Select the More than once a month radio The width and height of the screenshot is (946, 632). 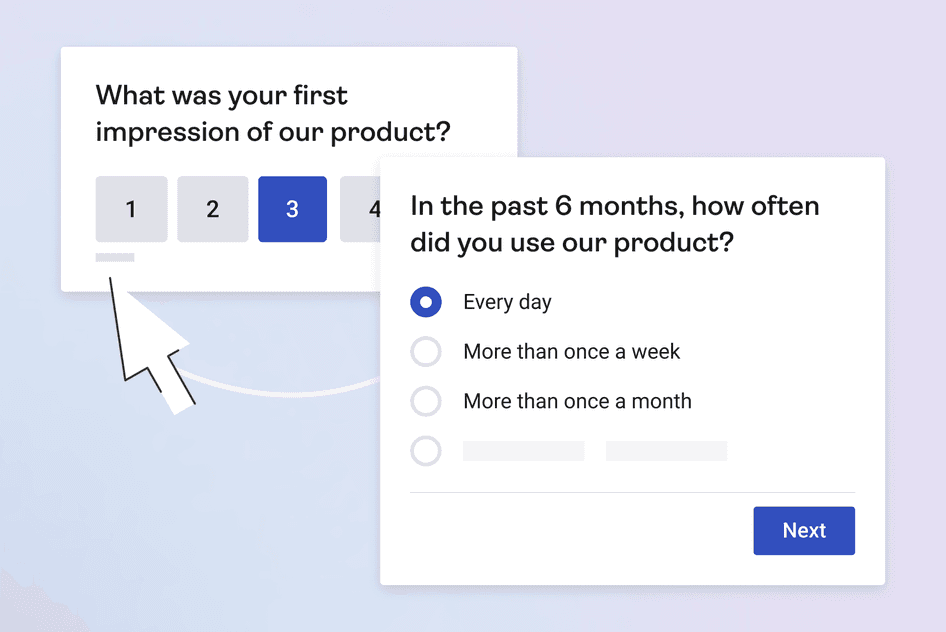[426, 401]
